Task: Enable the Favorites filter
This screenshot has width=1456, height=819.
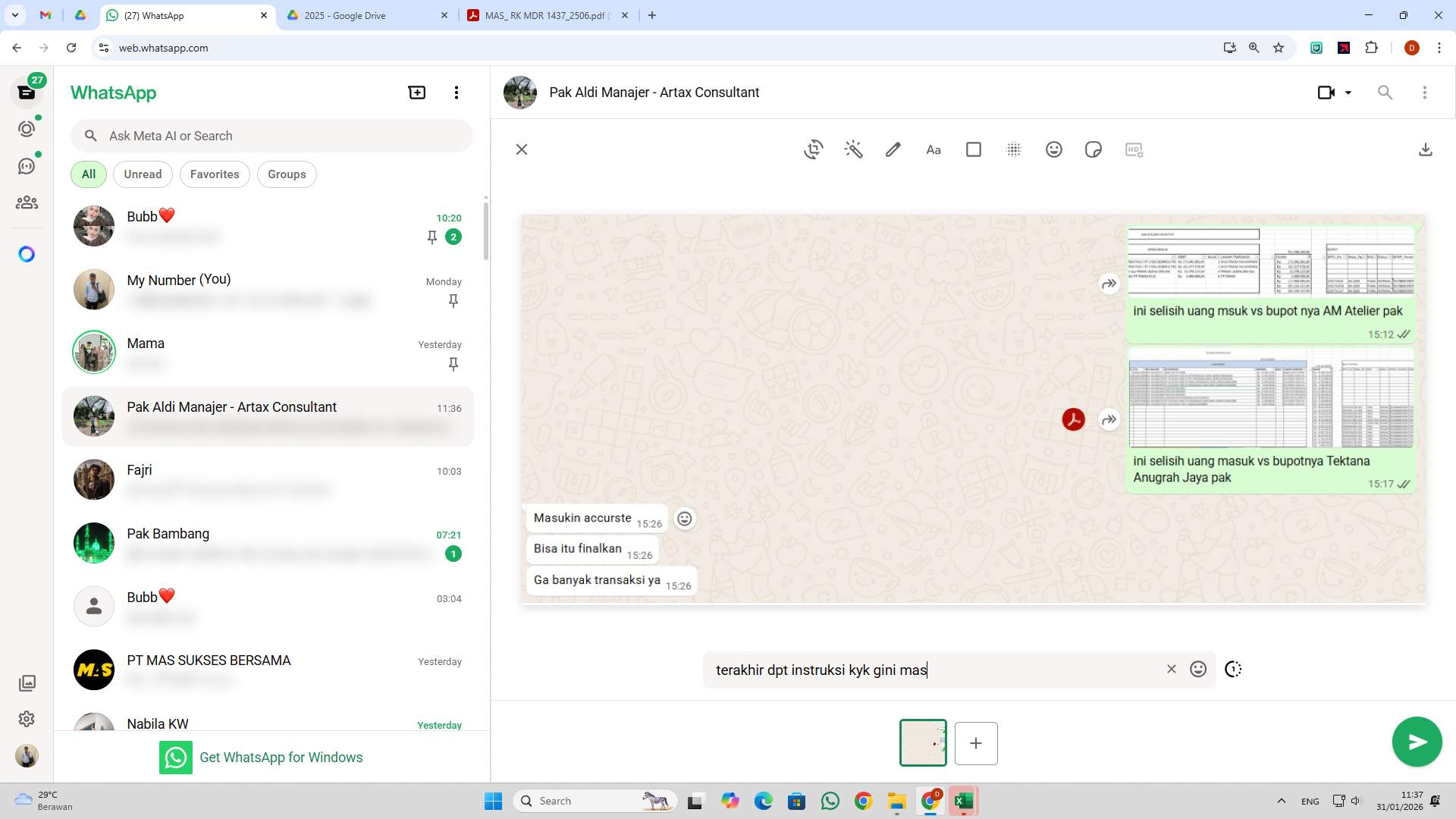Action: point(215,174)
